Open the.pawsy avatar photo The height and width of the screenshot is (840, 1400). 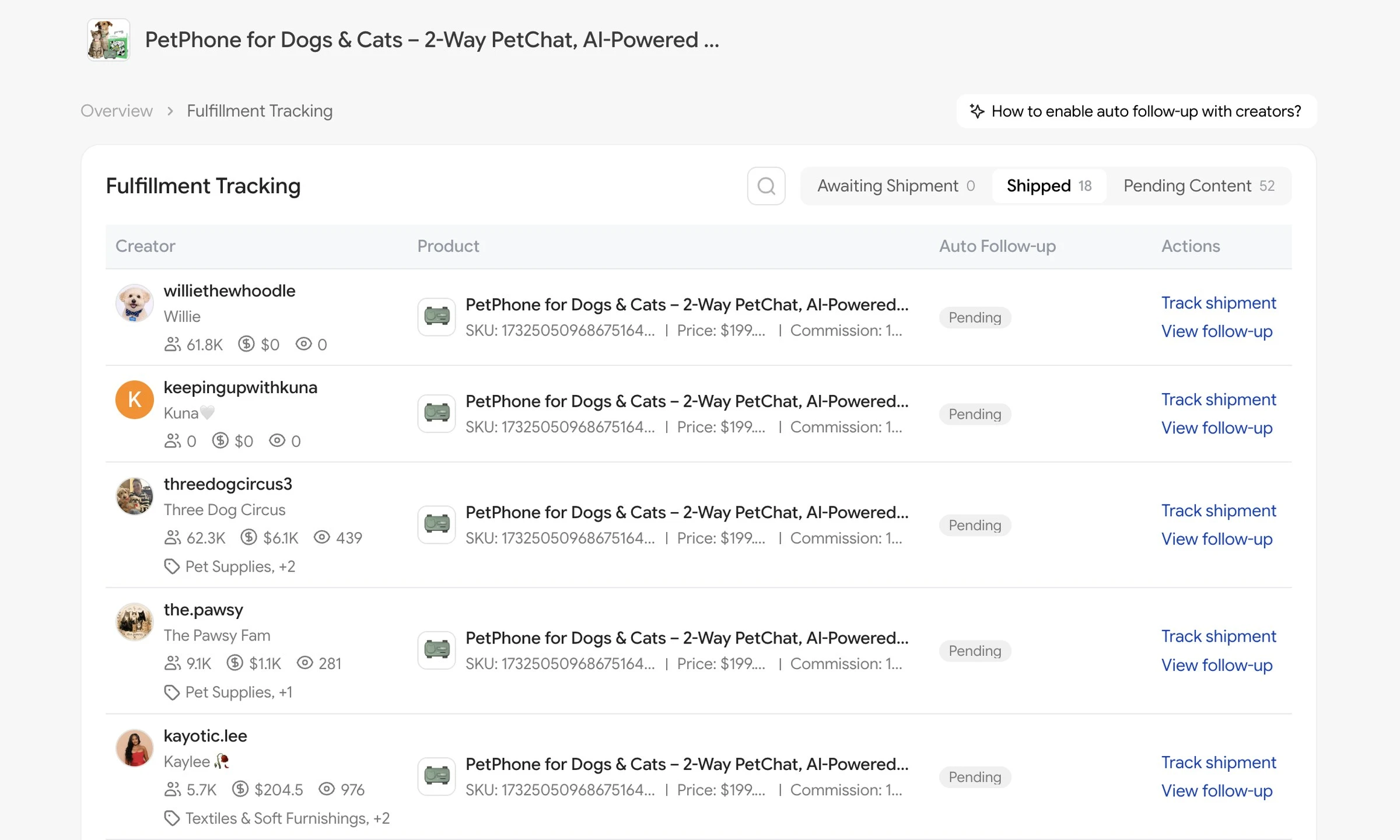[x=134, y=622]
